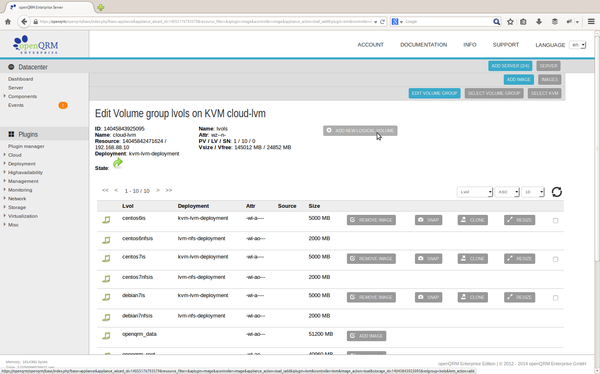Click Add Server (3/4) button

tap(510, 66)
